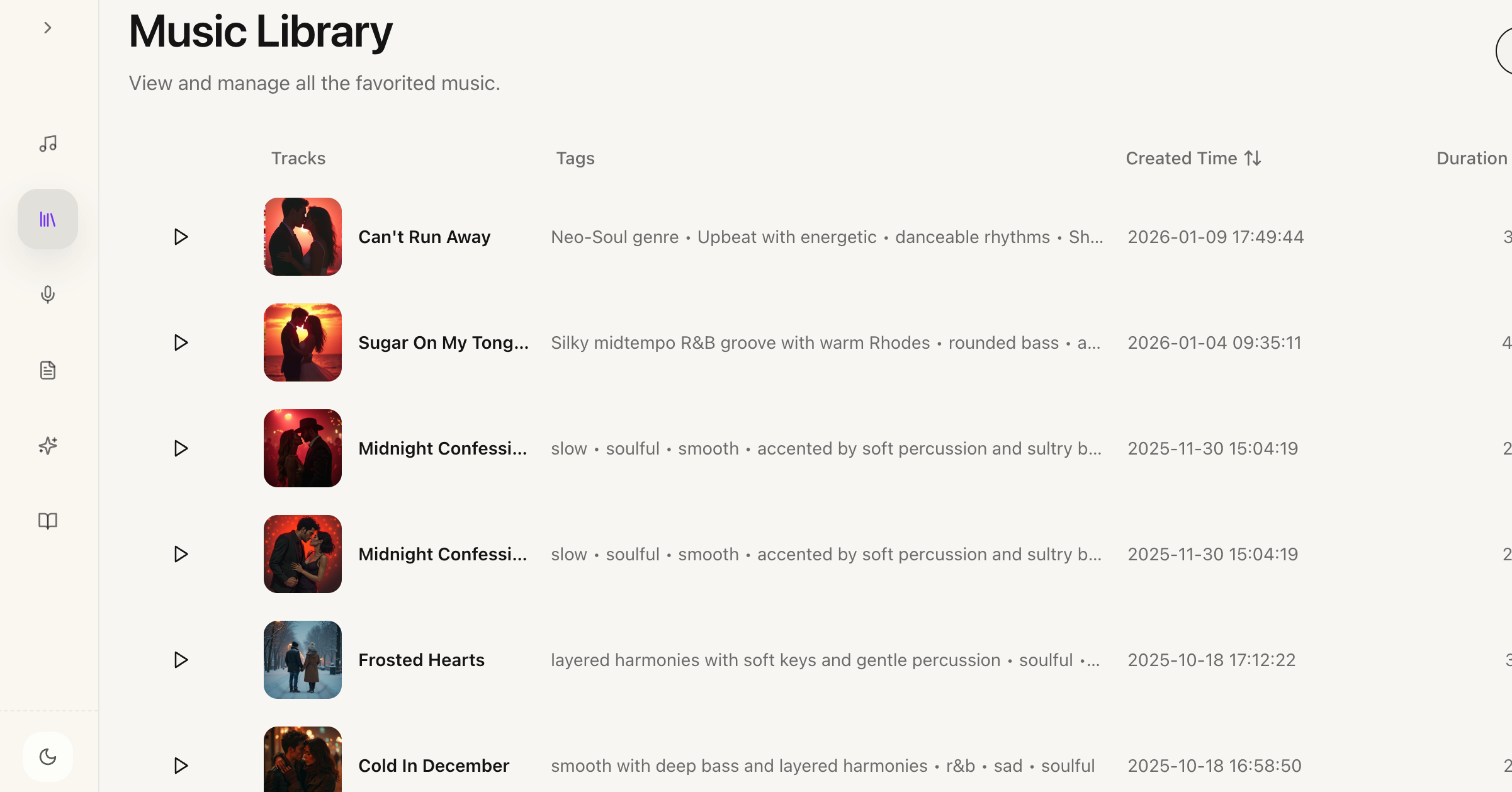Screen dimensions: 1512x792
Task: Play the Cold In December track
Action: [x=181, y=766]
